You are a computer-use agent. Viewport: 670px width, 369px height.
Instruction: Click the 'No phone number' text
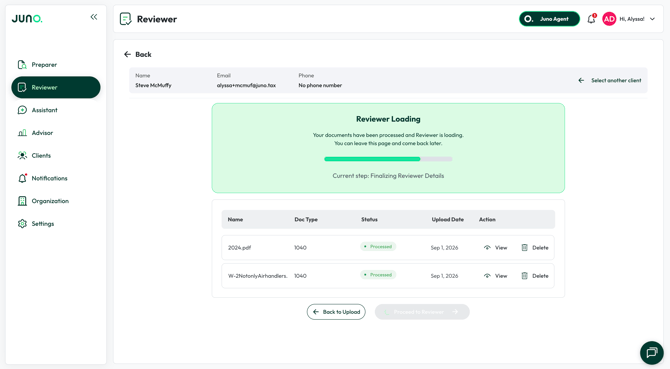tap(320, 85)
